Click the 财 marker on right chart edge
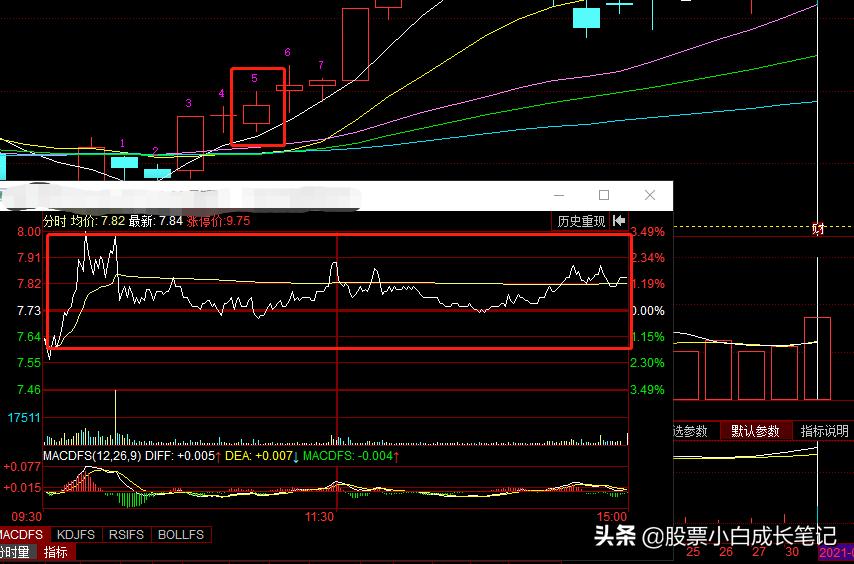 (818, 229)
